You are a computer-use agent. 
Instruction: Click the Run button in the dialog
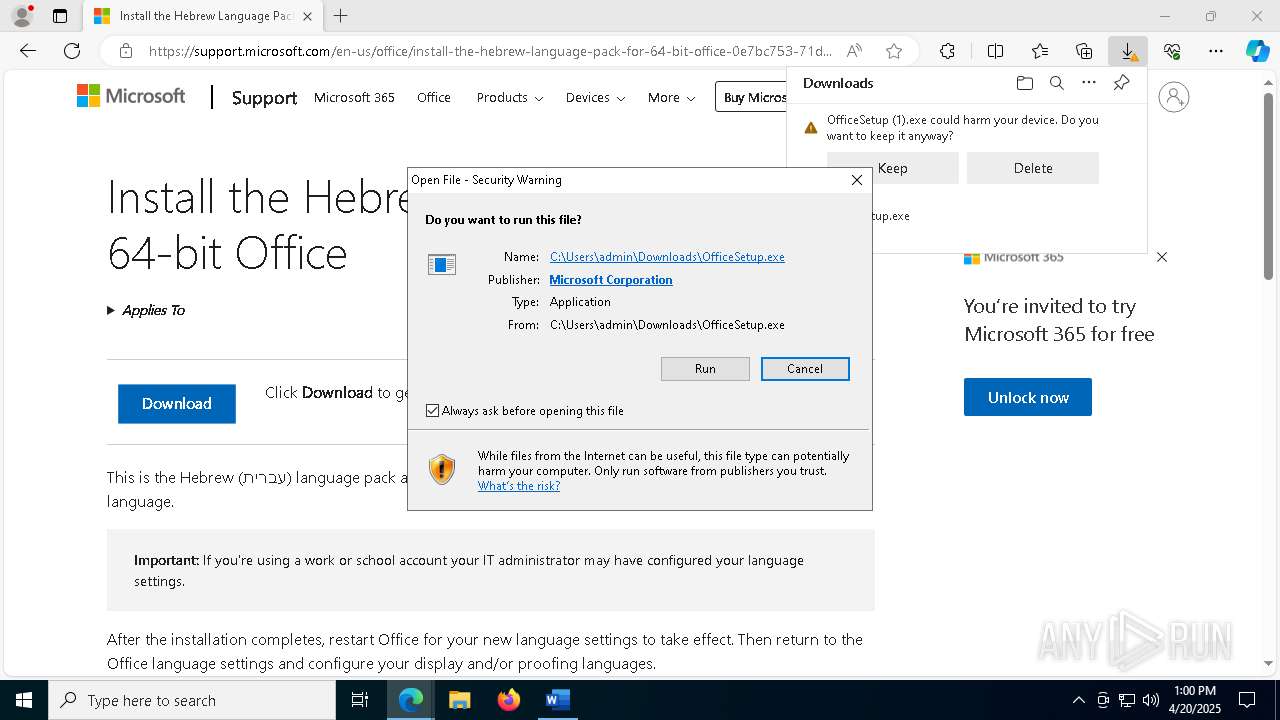pos(705,369)
